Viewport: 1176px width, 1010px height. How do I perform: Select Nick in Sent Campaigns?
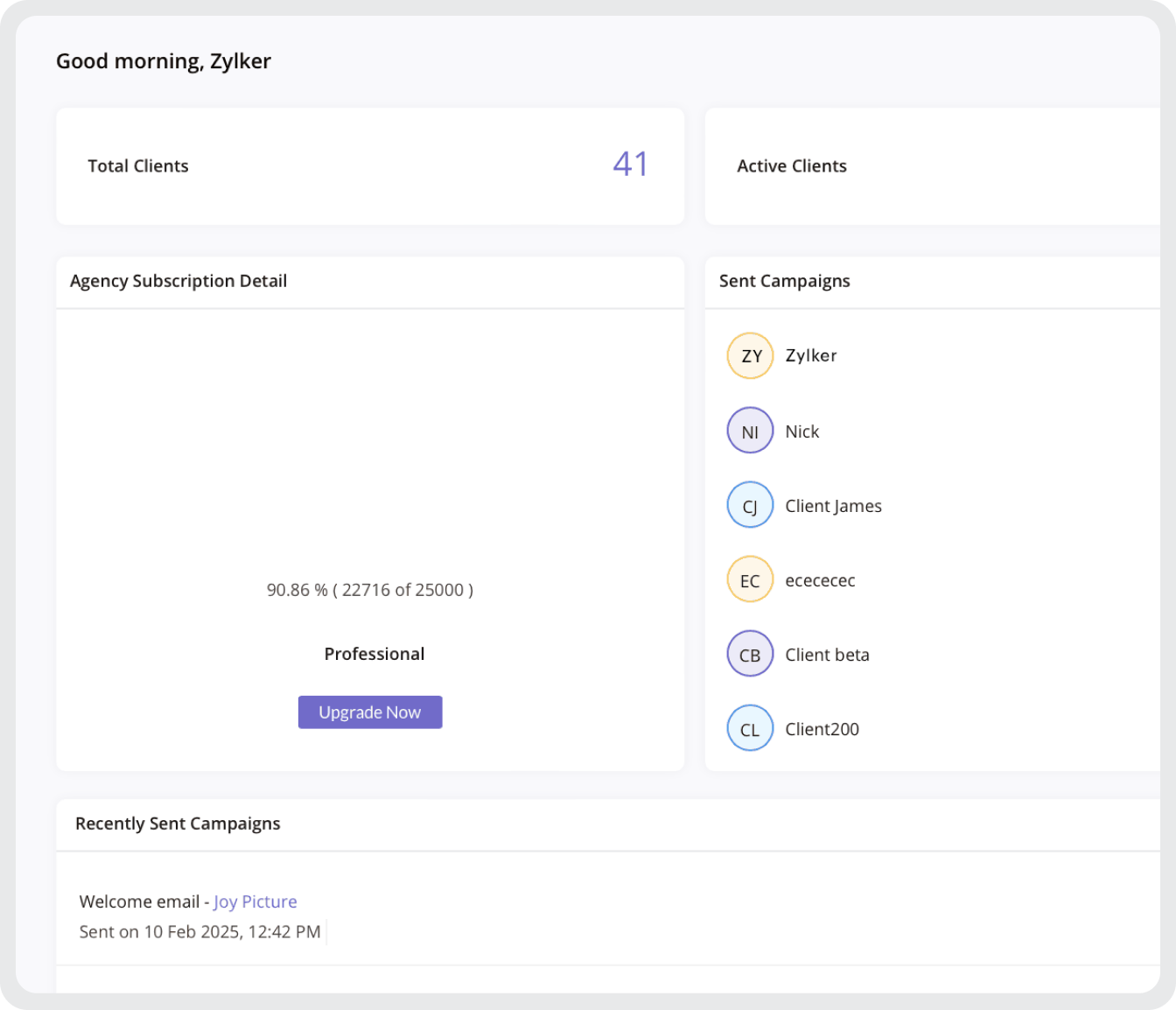pyautogui.click(x=802, y=431)
